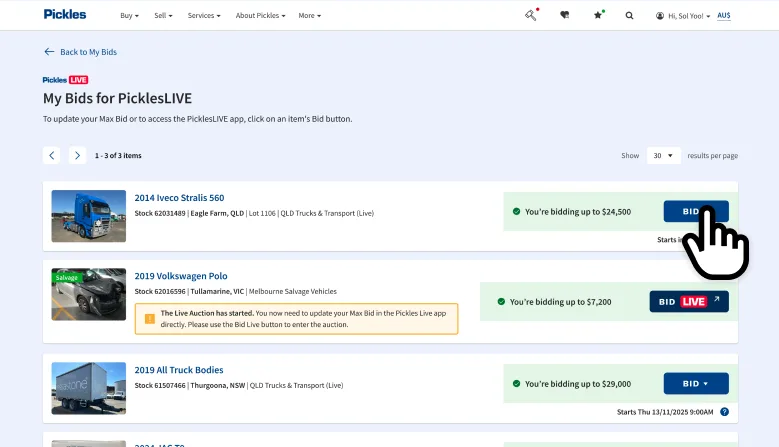Open the Pickles home logo
Screen dimensions: 779x447
click(x=65, y=14)
